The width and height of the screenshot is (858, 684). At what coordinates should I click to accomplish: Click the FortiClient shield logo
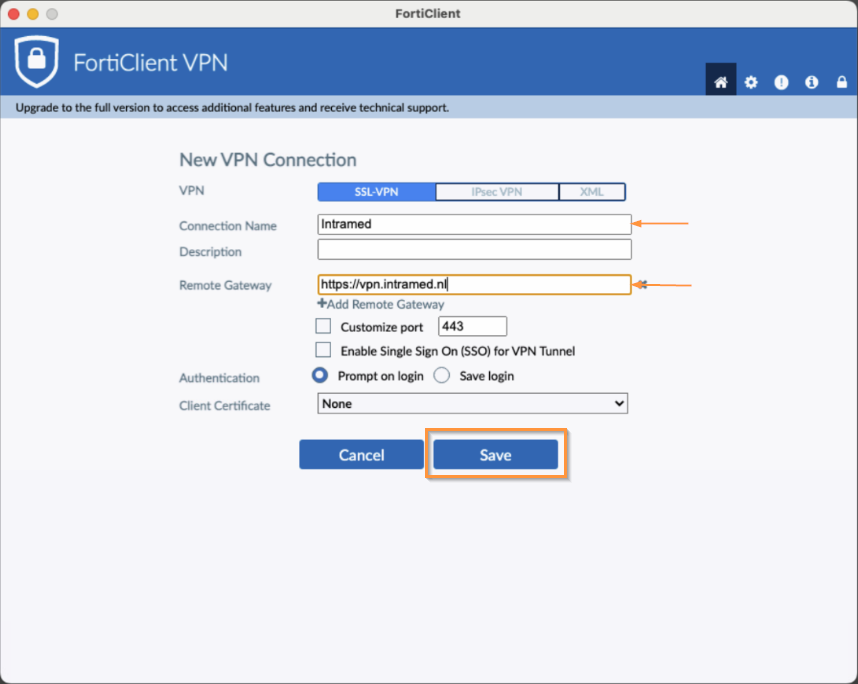tap(36, 62)
